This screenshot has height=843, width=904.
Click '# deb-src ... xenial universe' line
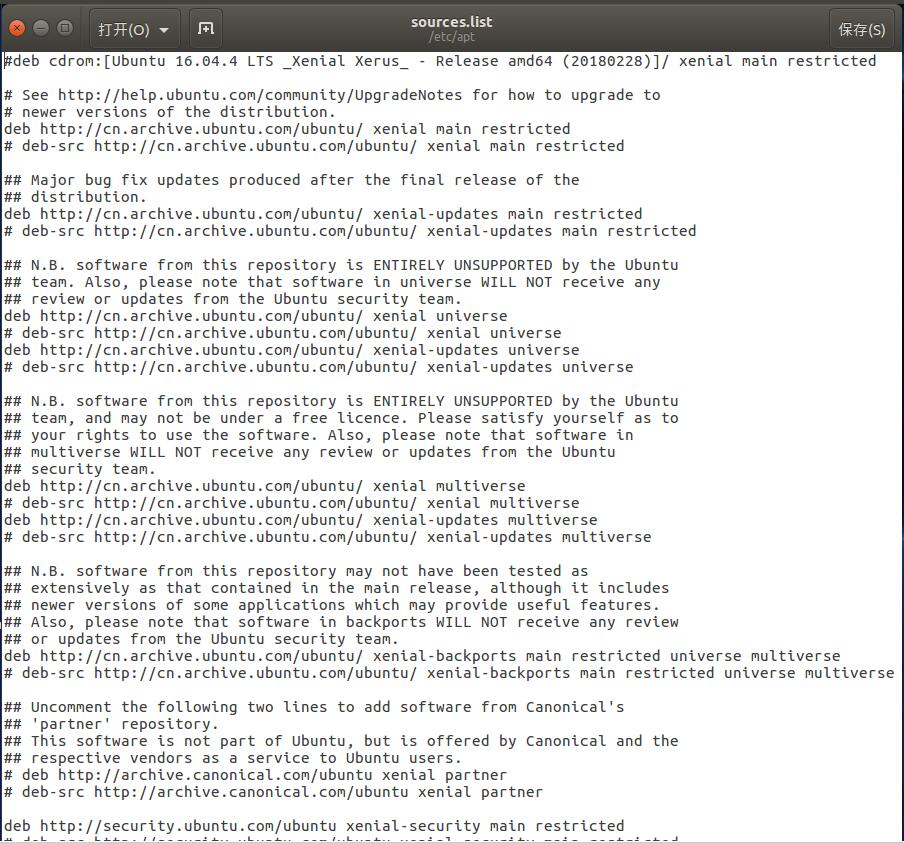(282, 333)
